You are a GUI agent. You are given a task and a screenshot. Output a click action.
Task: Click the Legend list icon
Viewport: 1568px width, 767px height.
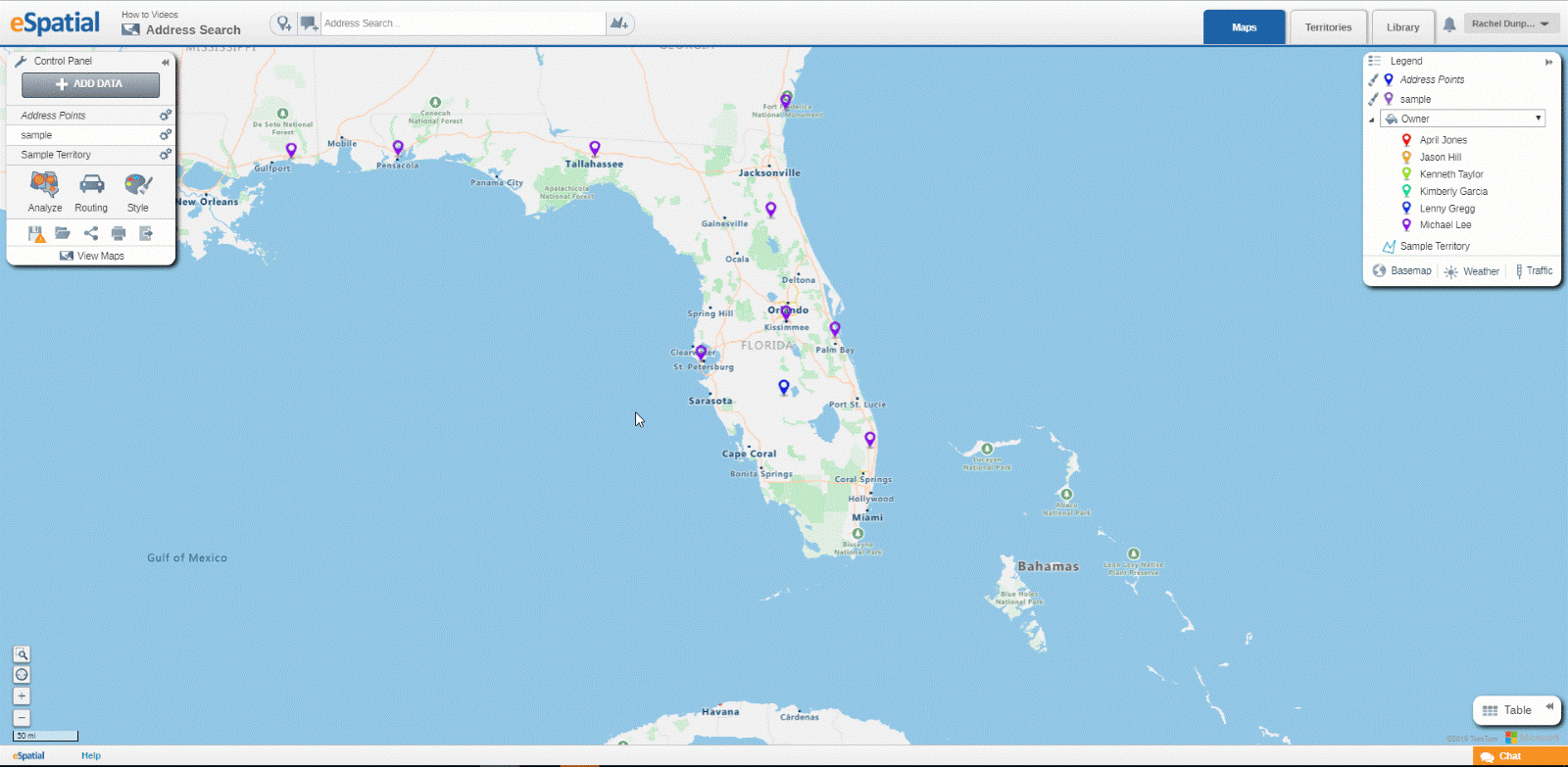tap(1375, 61)
